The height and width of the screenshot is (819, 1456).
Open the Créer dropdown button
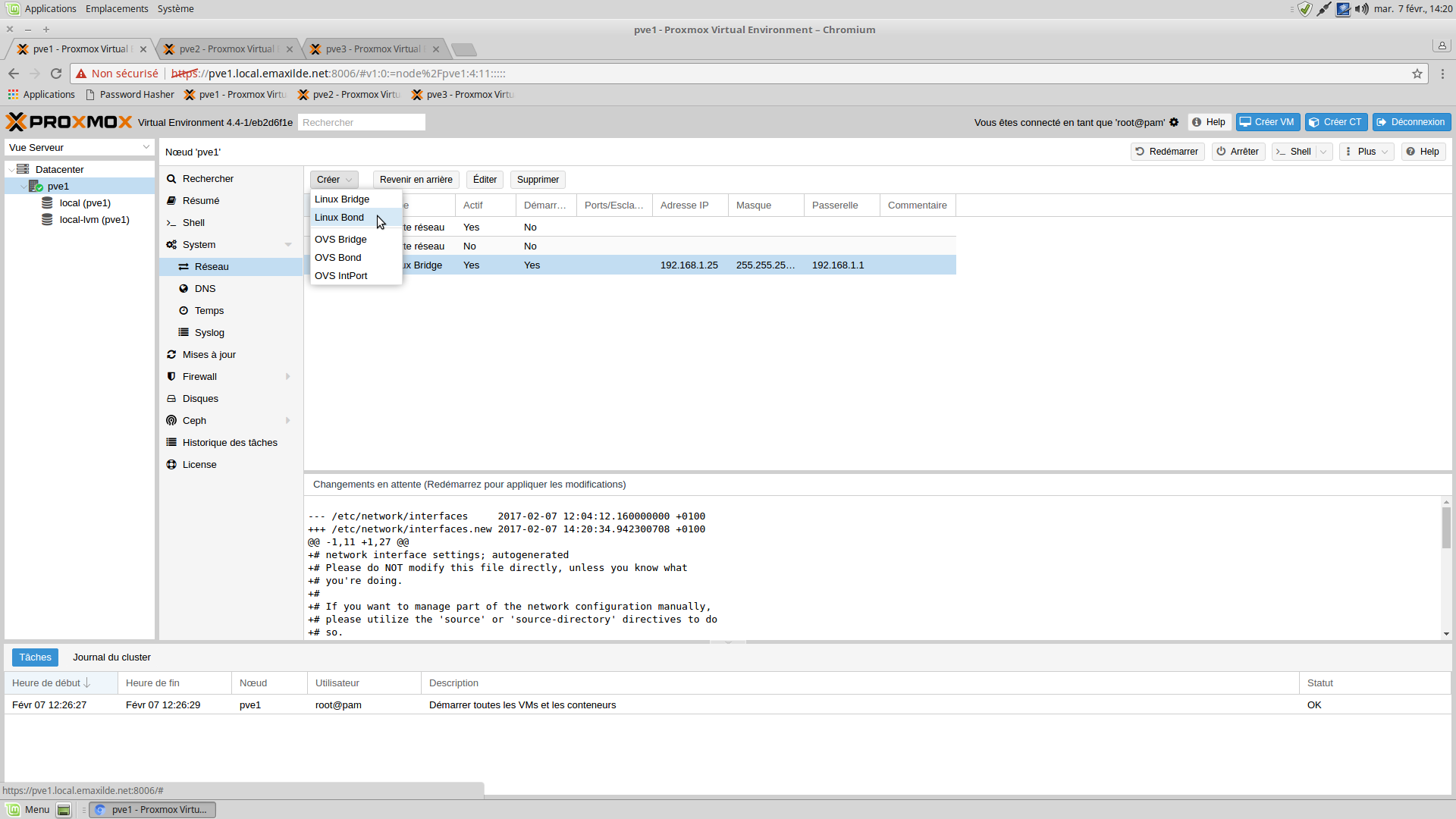(x=334, y=180)
